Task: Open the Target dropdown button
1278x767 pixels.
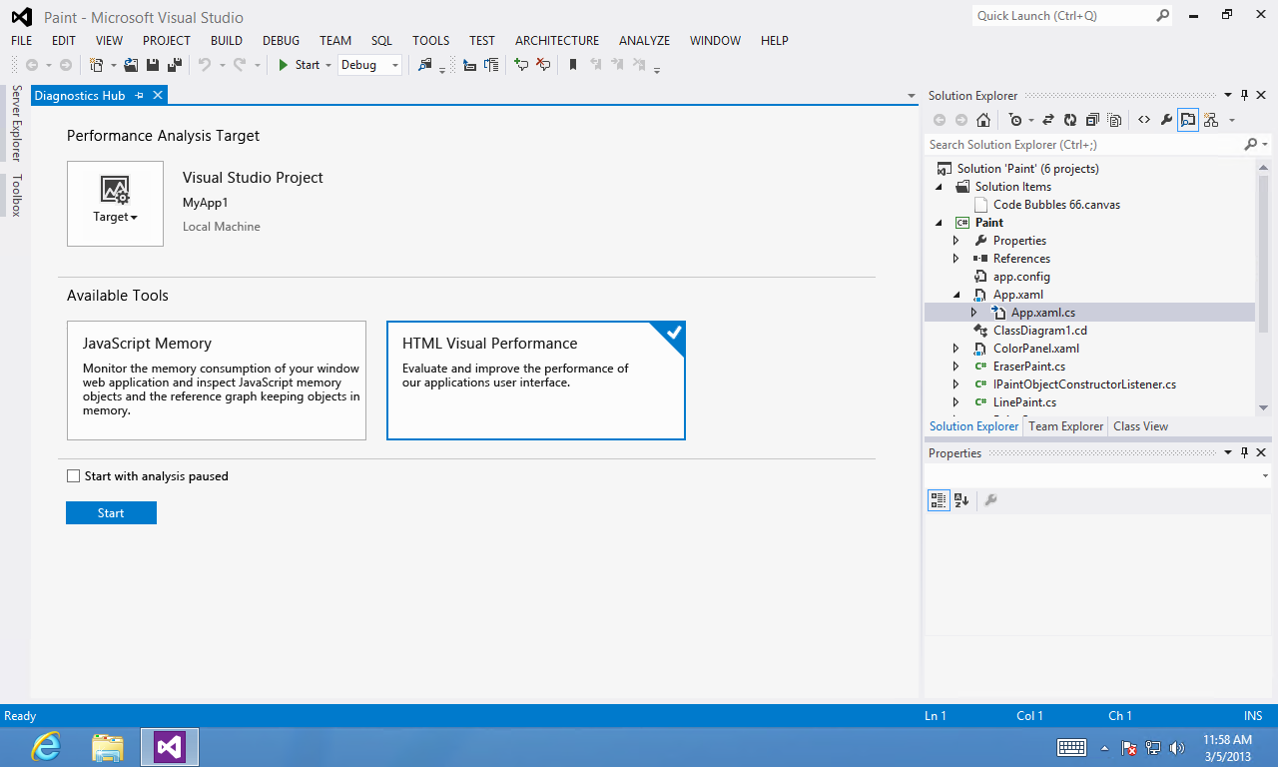Action: [115, 204]
